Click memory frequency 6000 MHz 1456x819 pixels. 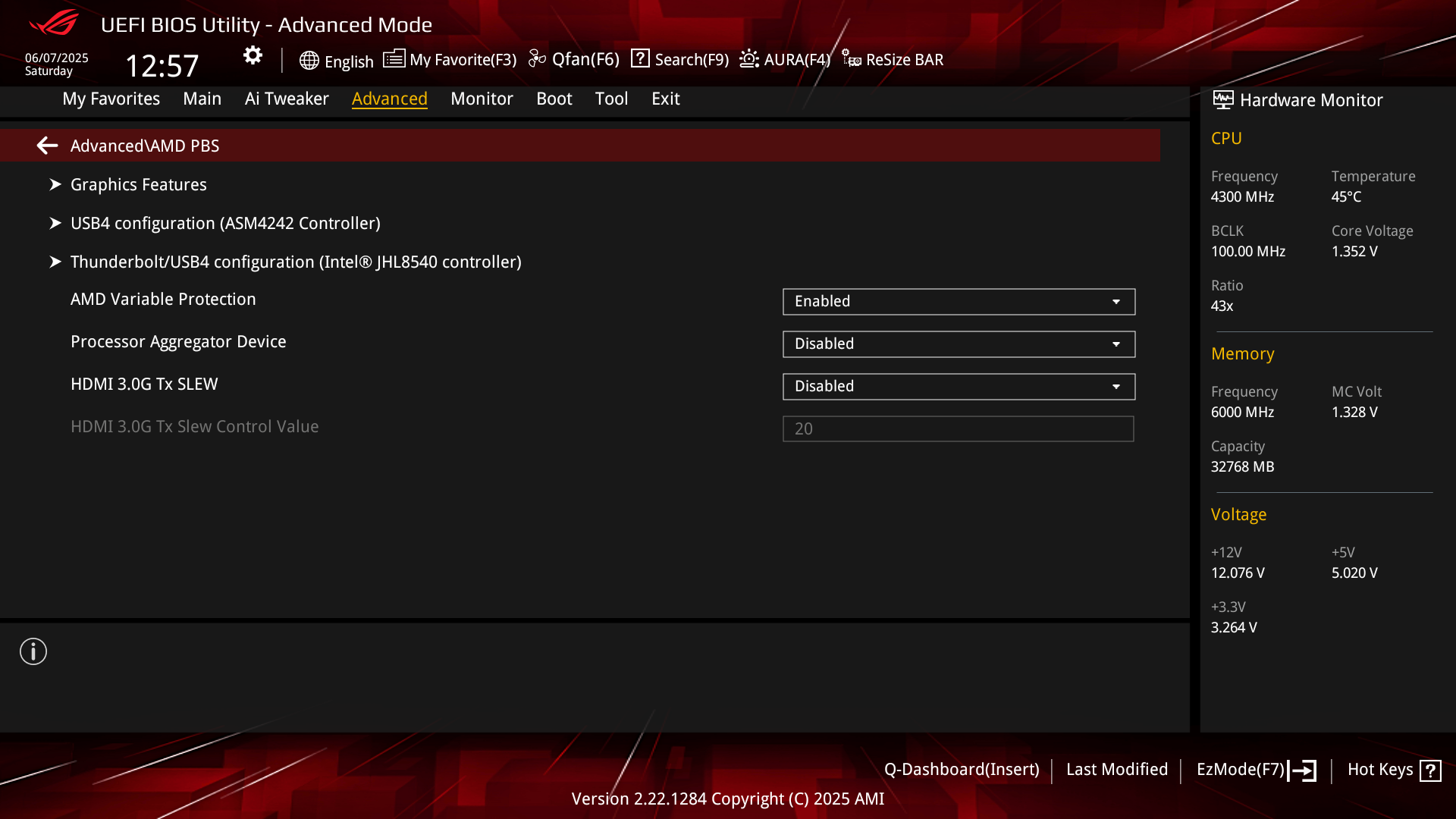pos(1242,413)
